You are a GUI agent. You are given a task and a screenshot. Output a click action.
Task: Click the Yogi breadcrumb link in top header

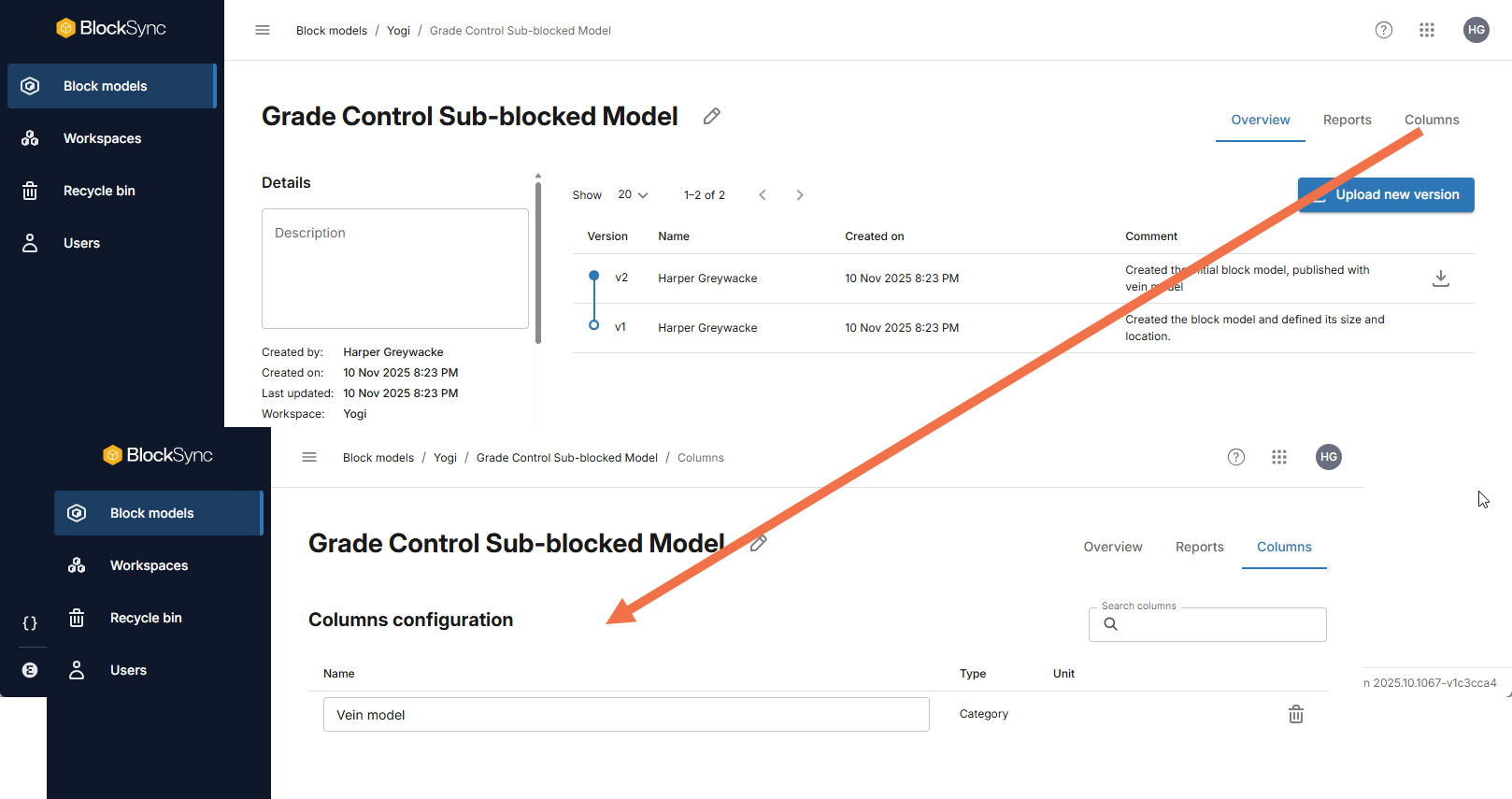click(x=398, y=31)
